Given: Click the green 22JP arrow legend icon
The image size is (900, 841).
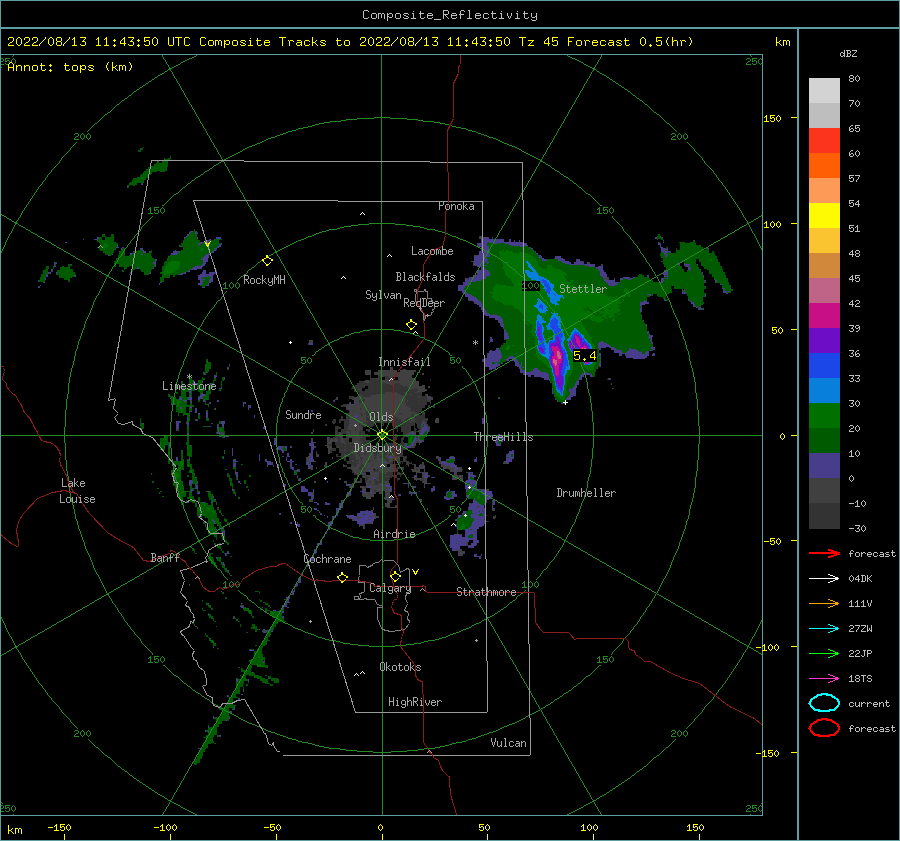Looking at the screenshot, I should click(x=824, y=653).
